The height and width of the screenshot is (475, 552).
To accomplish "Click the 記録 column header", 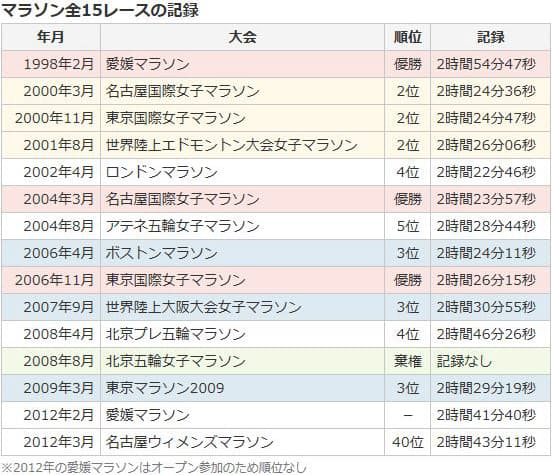I will pyautogui.click(x=490, y=37).
